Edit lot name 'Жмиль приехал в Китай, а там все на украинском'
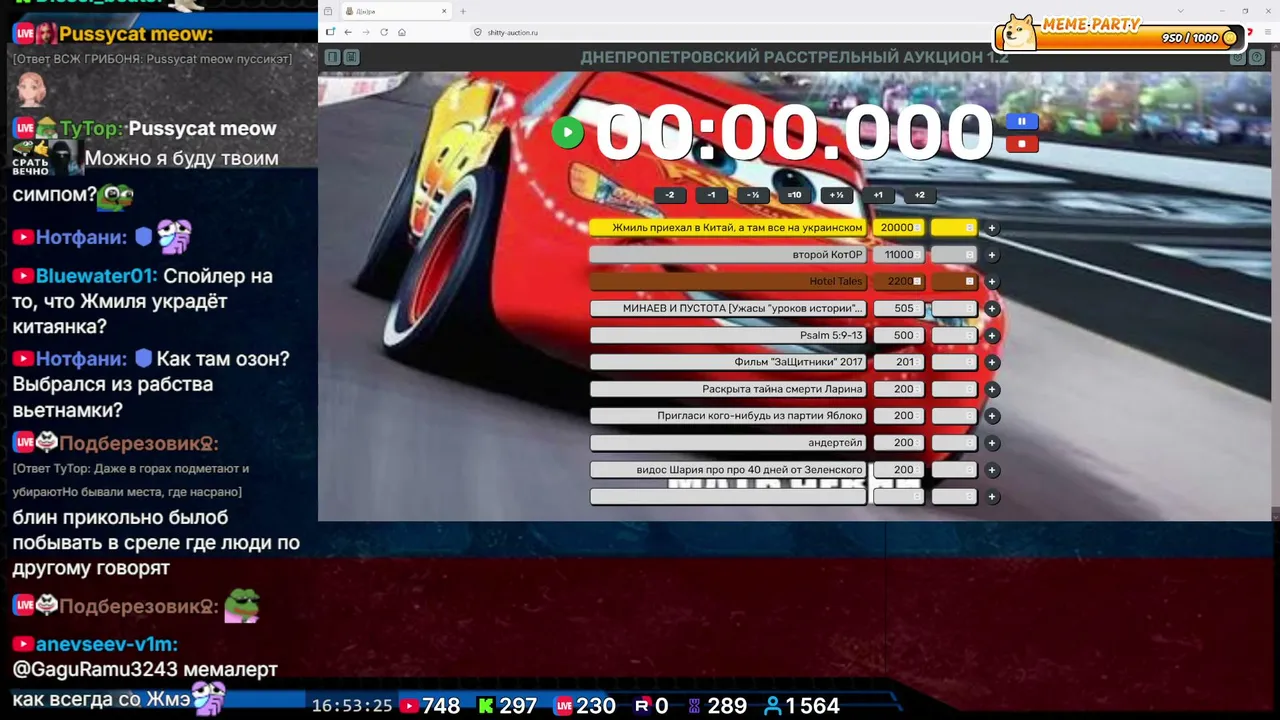This screenshot has width=1280, height=720. tap(728, 228)
